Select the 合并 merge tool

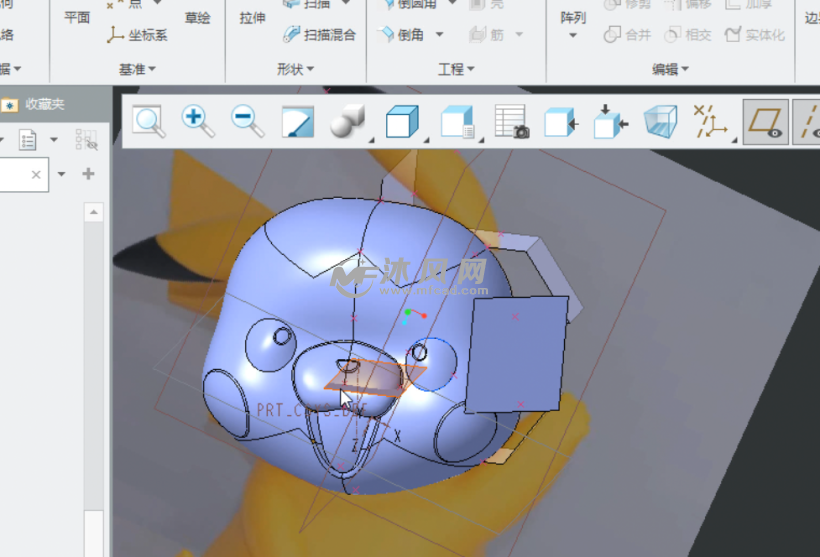click(x=628, y=35)
